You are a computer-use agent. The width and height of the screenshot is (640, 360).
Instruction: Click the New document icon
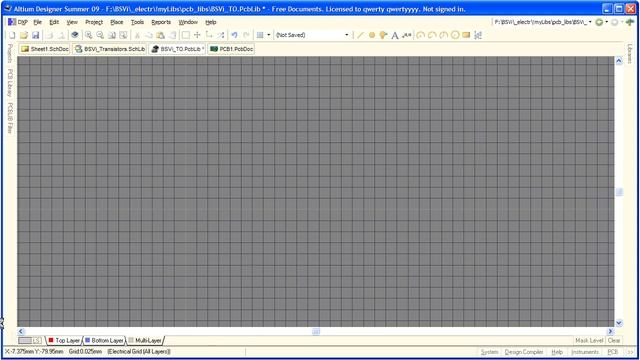12,35
